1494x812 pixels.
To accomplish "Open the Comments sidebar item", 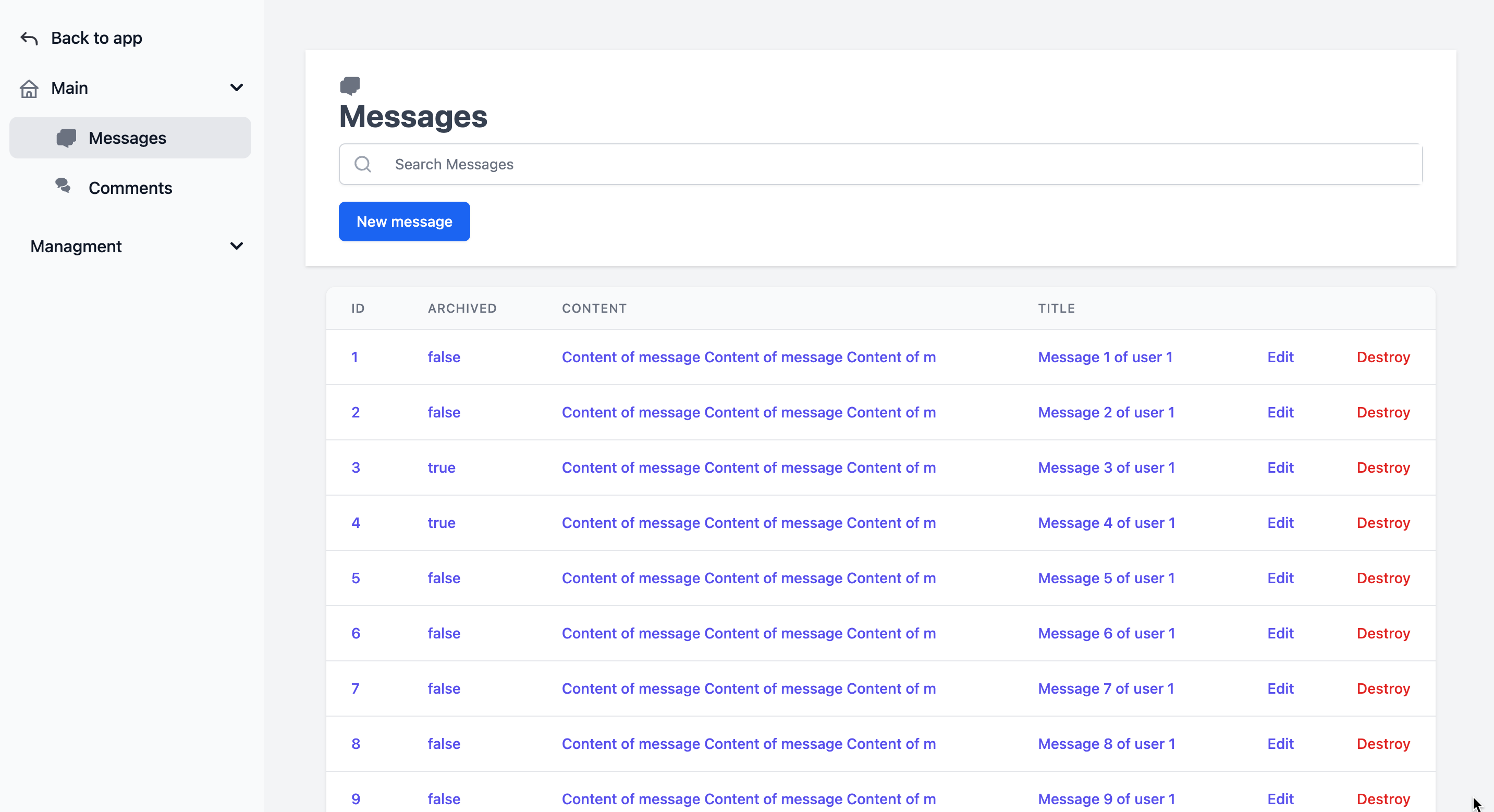I will pyautogui.click(x=130, y=188).
